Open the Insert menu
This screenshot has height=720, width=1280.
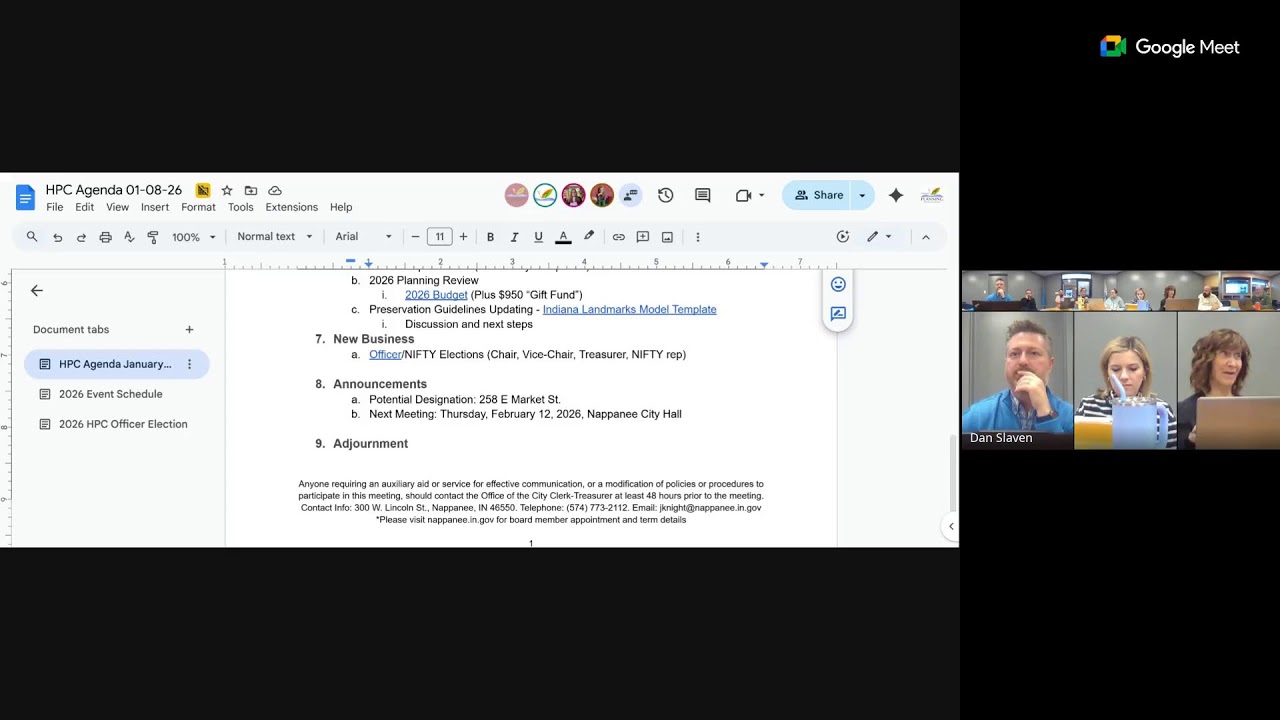point(155,207)
